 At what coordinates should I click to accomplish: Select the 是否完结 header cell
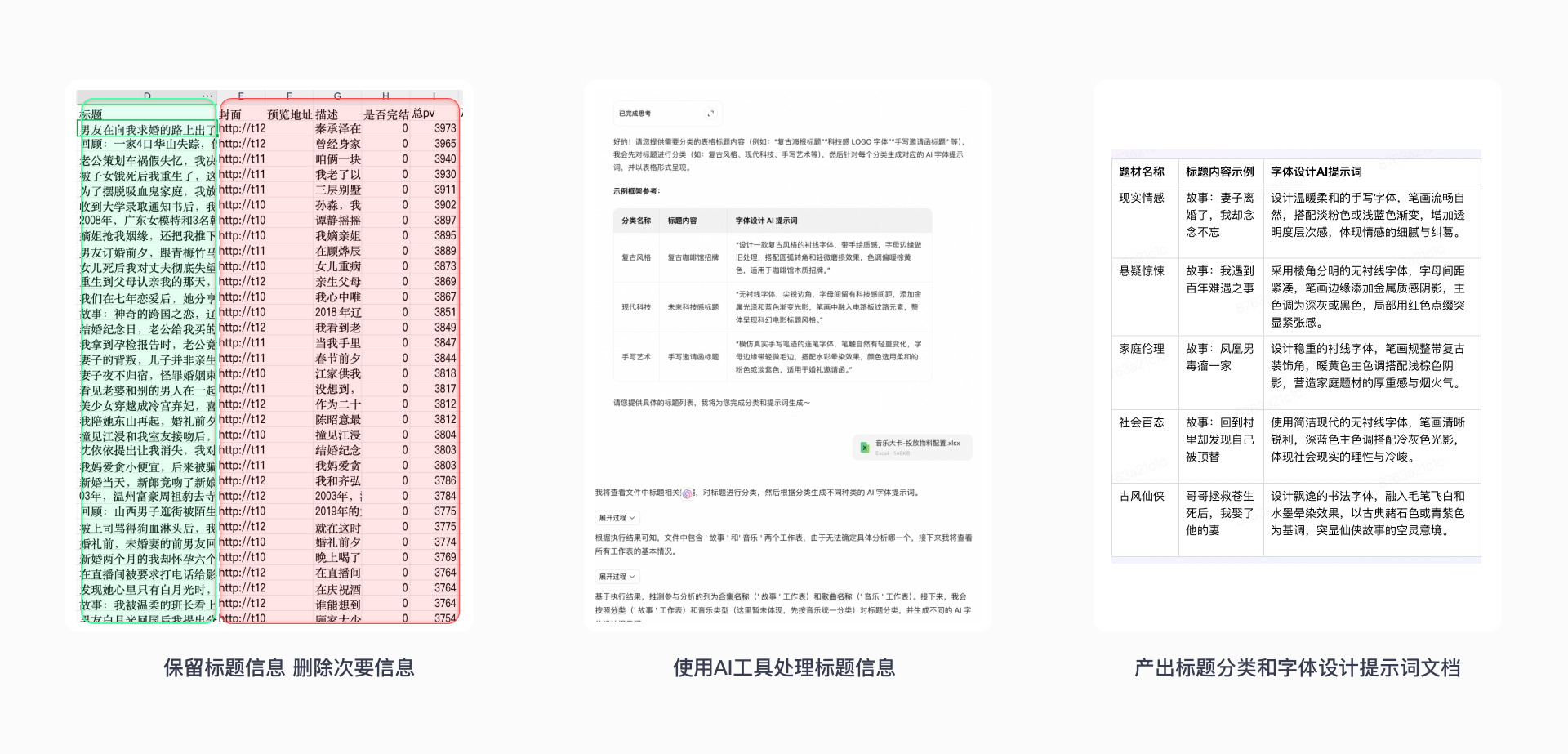point(386,114)
